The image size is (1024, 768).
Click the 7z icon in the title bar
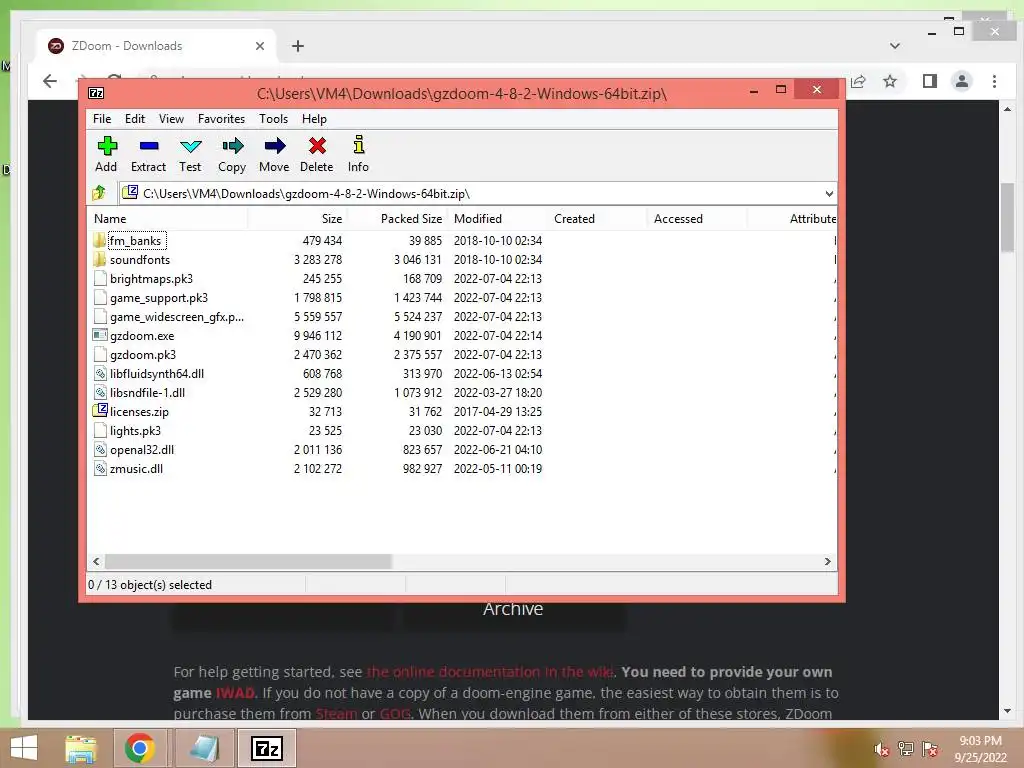click(x=96, y=93)
